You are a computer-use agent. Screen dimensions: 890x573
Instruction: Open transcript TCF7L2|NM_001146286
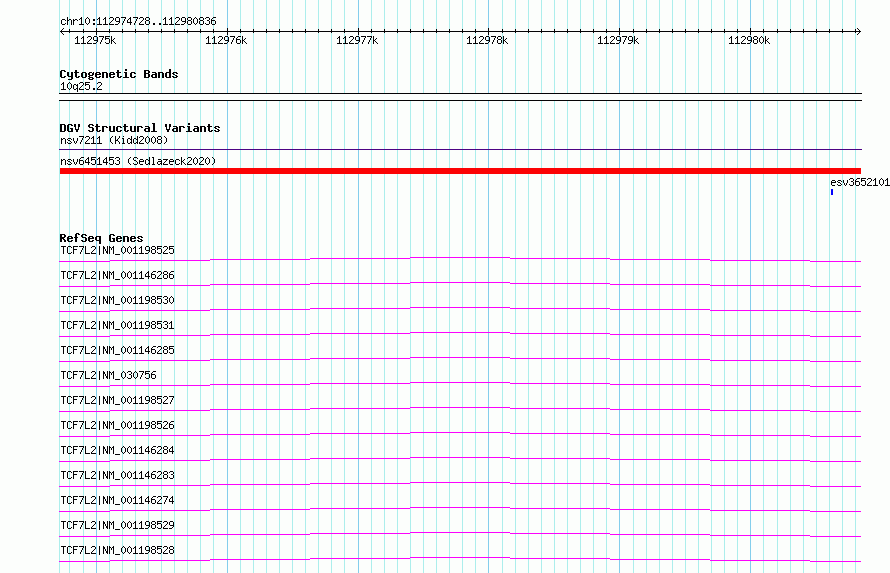117,275
